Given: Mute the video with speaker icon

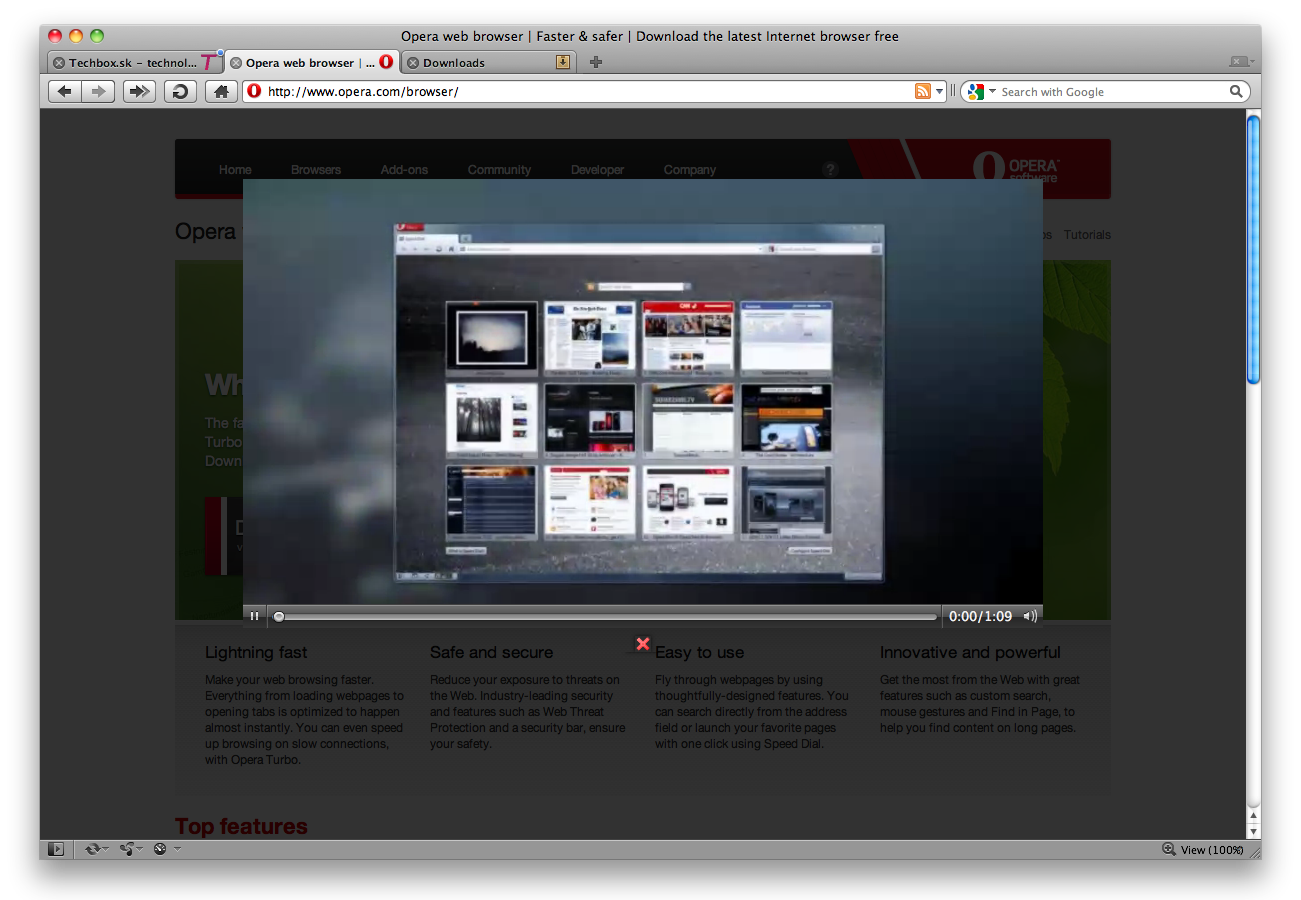Looking at the screenshot, I should (x=1030, y=616).
